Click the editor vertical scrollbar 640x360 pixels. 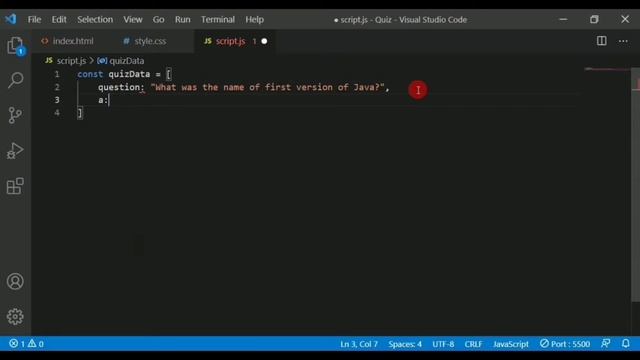click(635, 185)
